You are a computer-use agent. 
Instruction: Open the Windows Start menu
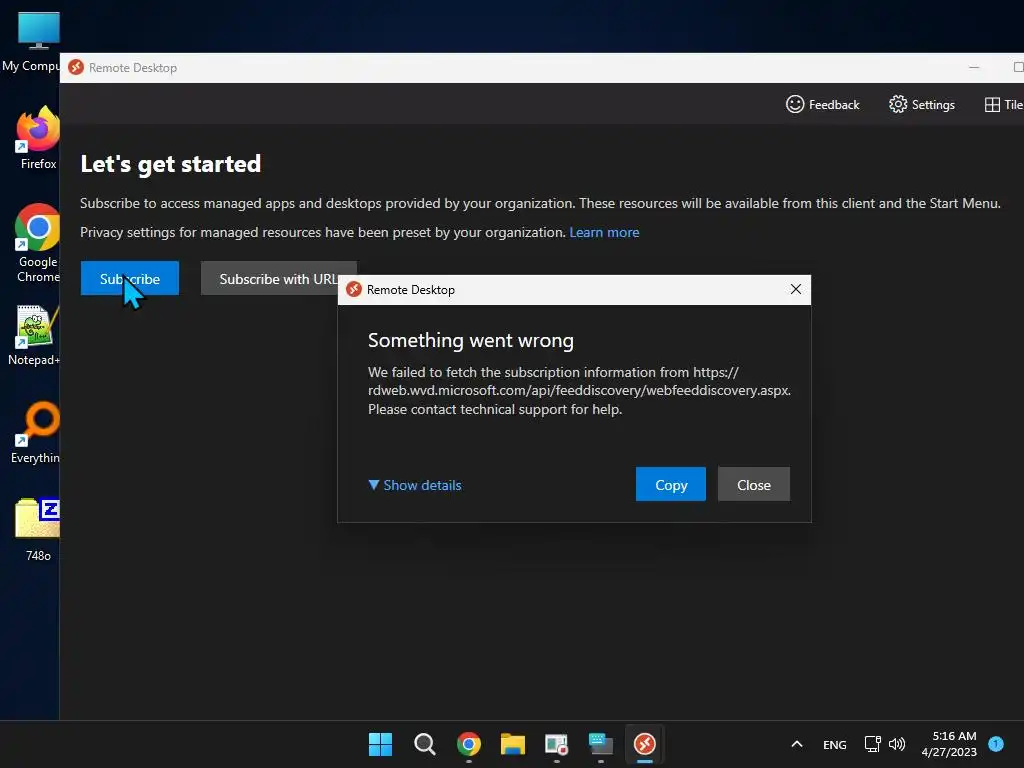(380, 744)
